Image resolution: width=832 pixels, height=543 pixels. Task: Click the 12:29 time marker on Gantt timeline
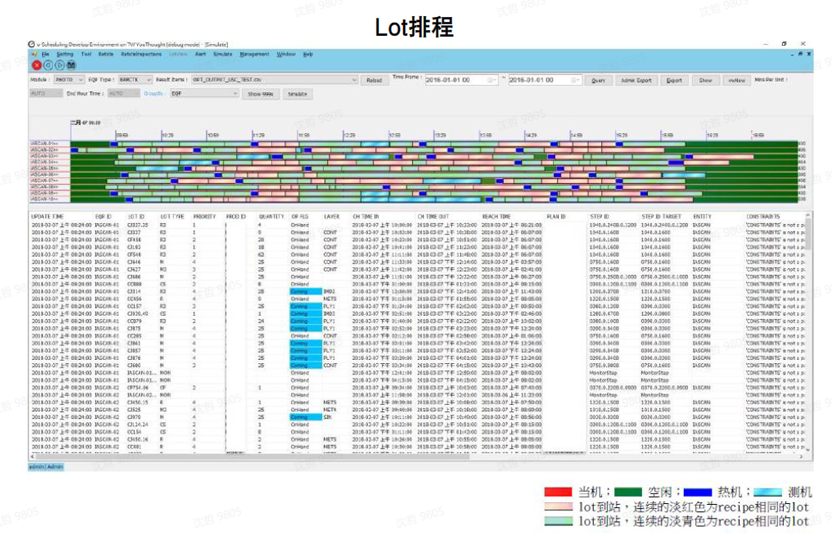(x=350, y=135)
